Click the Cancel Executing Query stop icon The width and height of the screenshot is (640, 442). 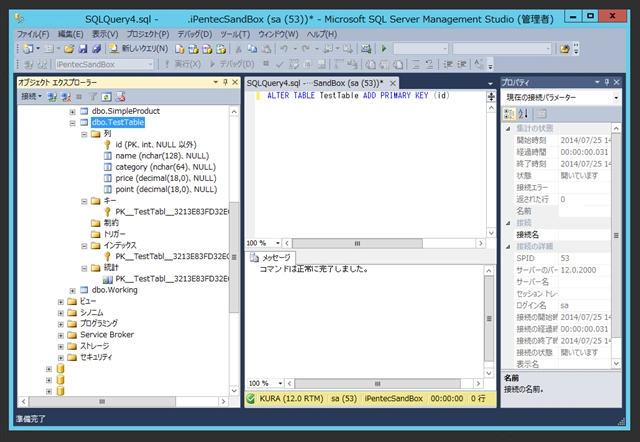266,64
